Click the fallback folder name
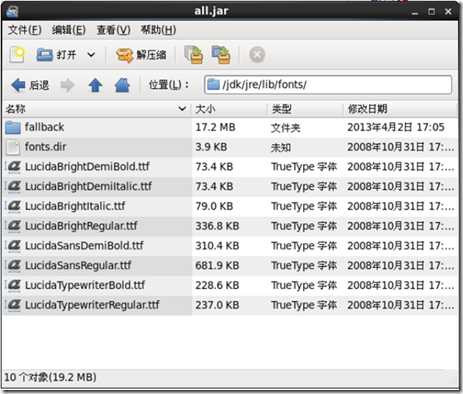This screenshot has height=394, width=463. point(44,127)
